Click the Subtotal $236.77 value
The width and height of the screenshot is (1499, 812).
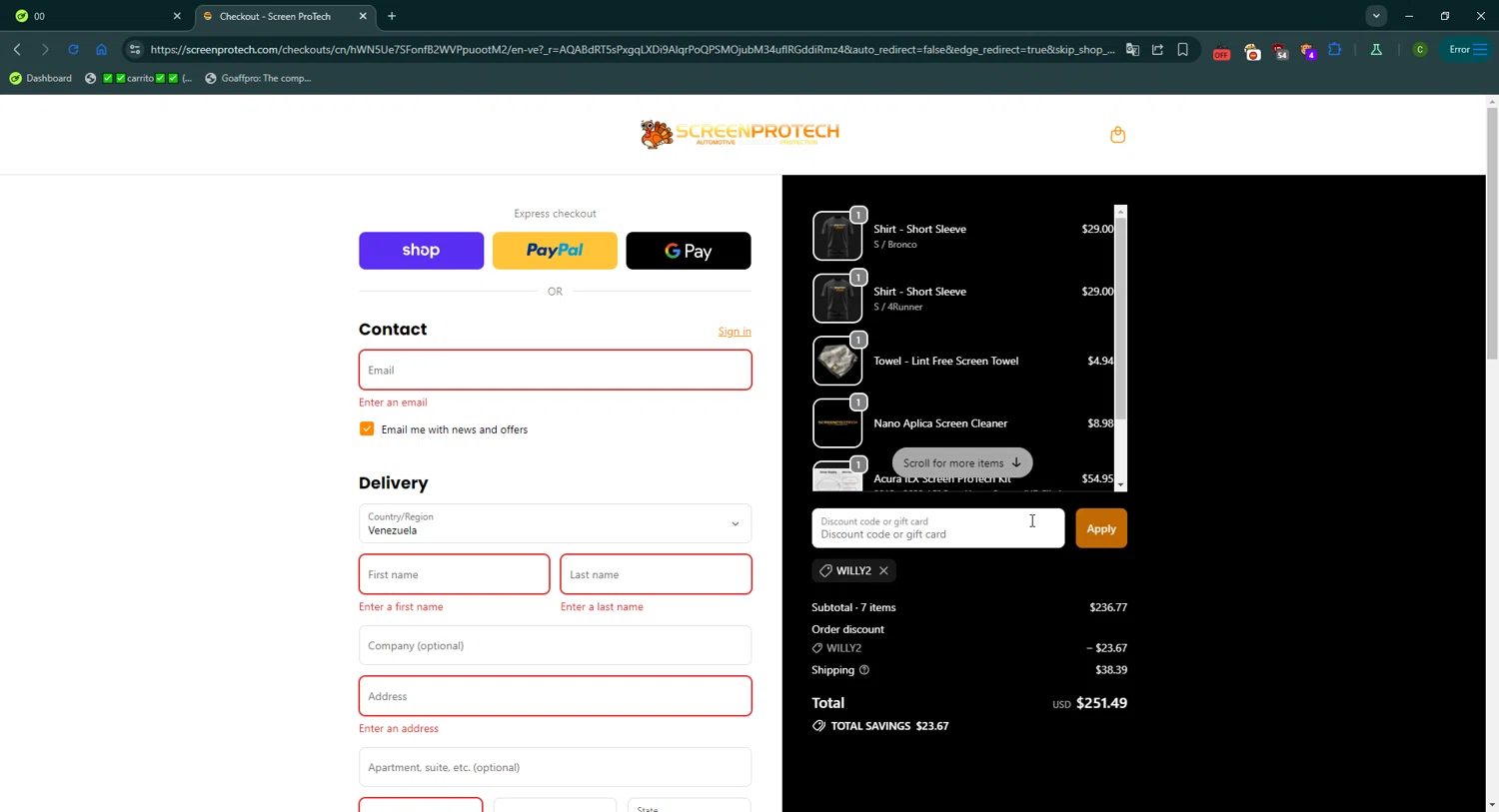point(1108,607)
